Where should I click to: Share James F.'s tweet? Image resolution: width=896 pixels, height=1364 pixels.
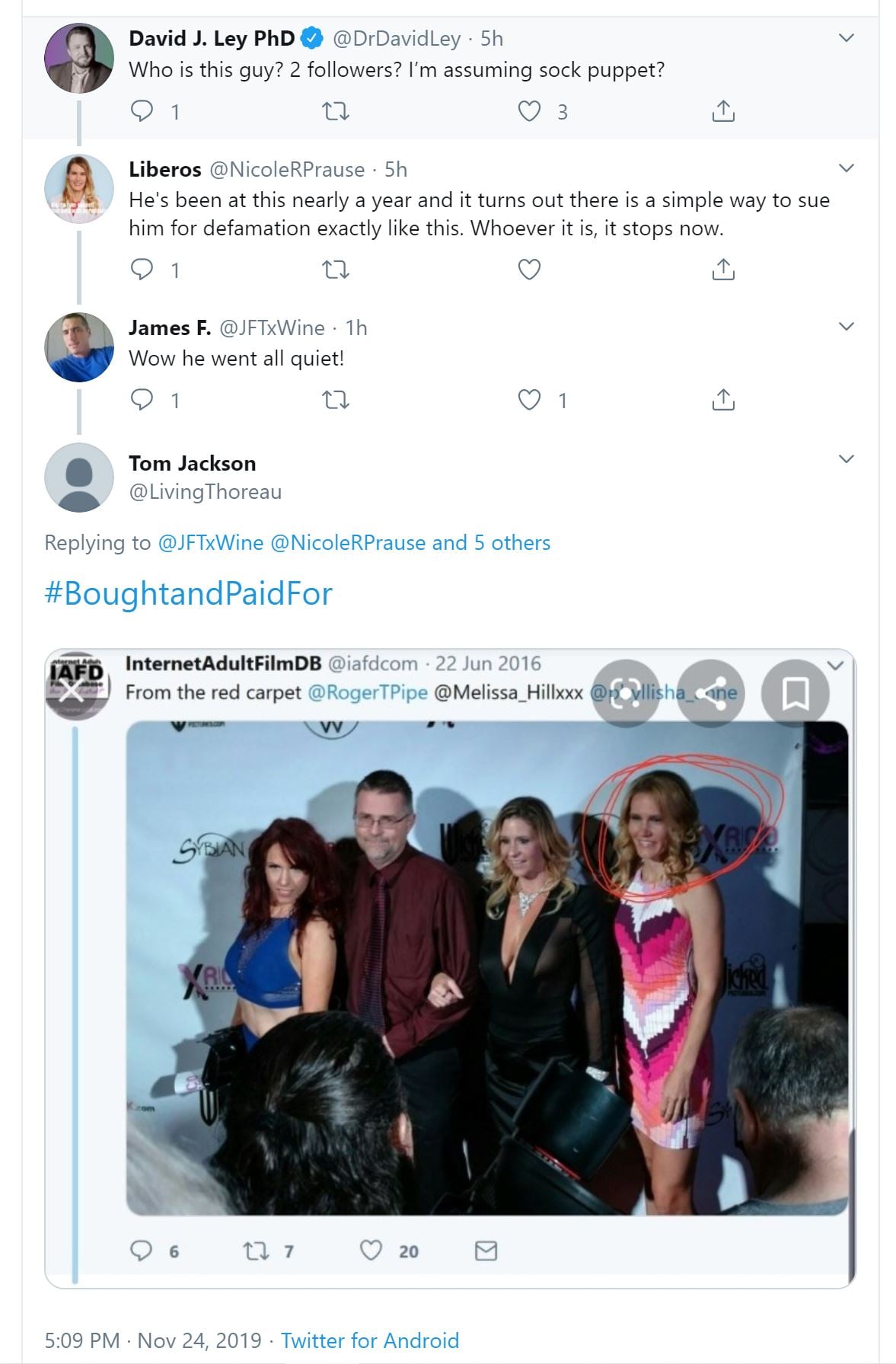point(722,399)
